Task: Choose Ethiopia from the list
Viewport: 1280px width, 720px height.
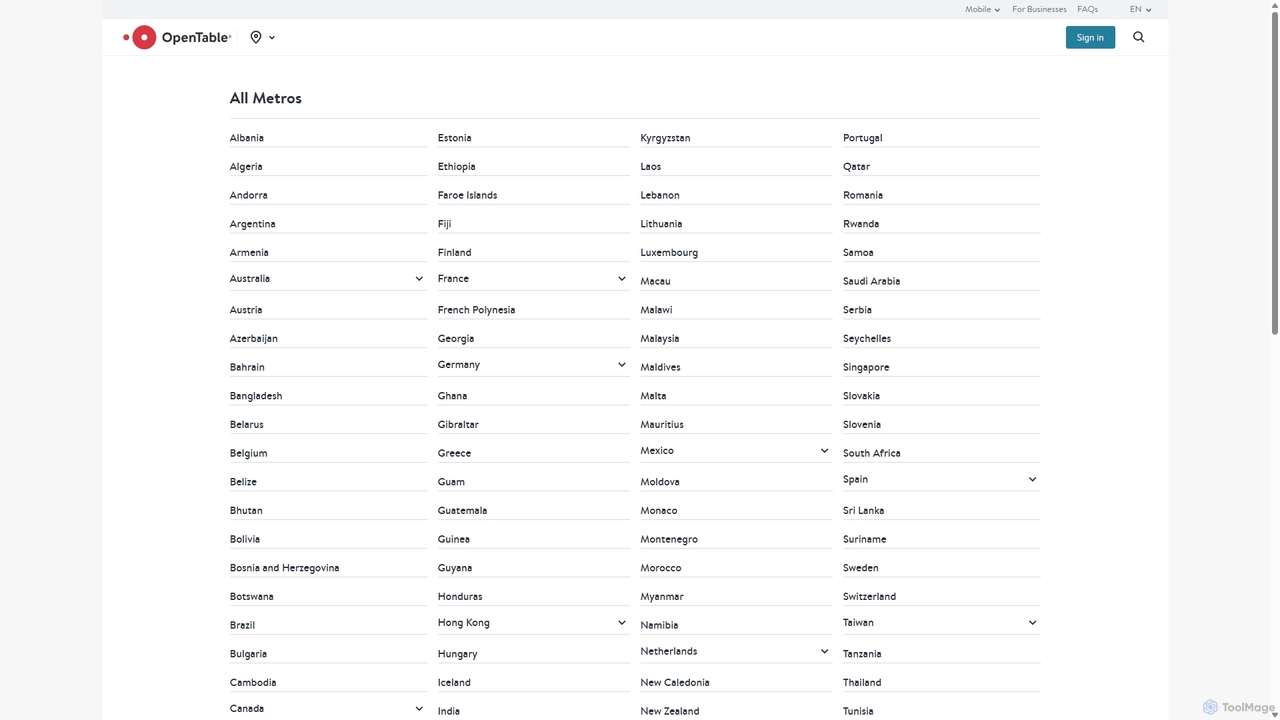Action: [x=456, y=167]
